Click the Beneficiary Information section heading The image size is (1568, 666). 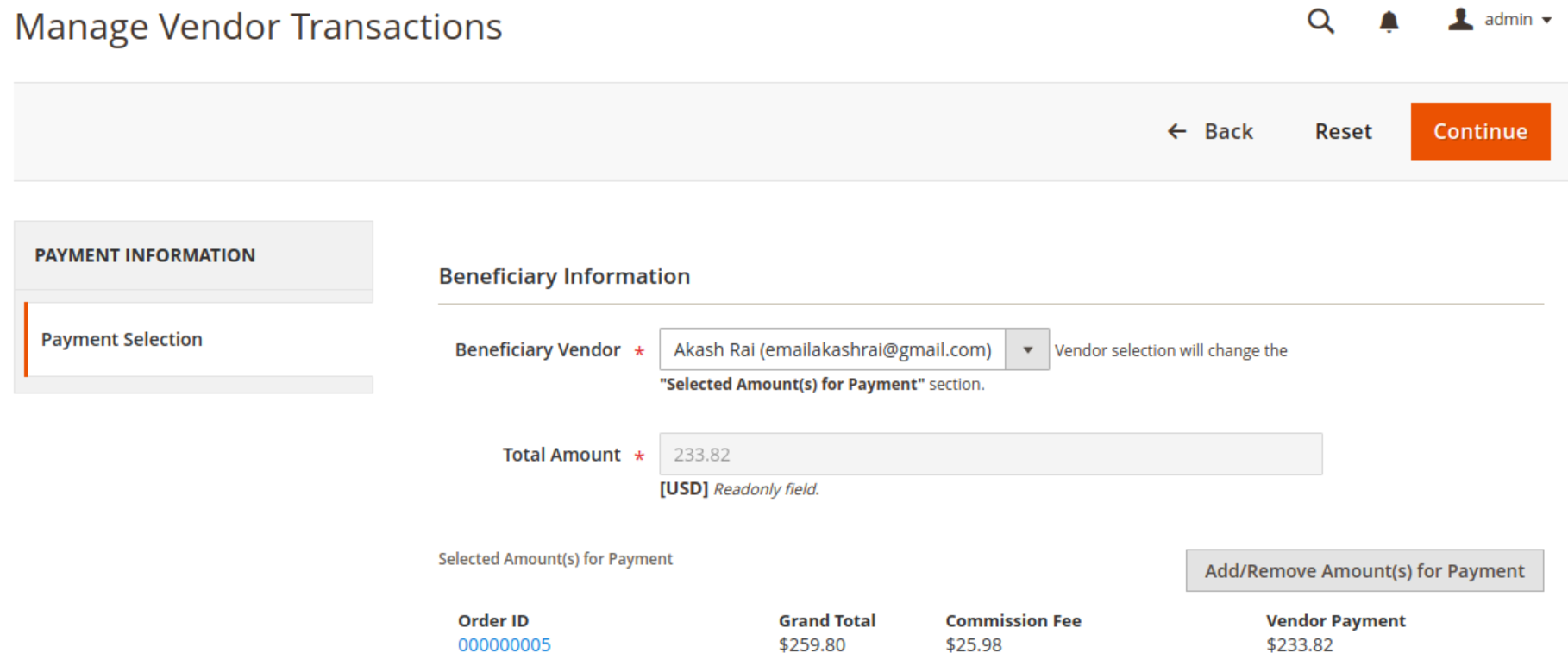point(564,276)
